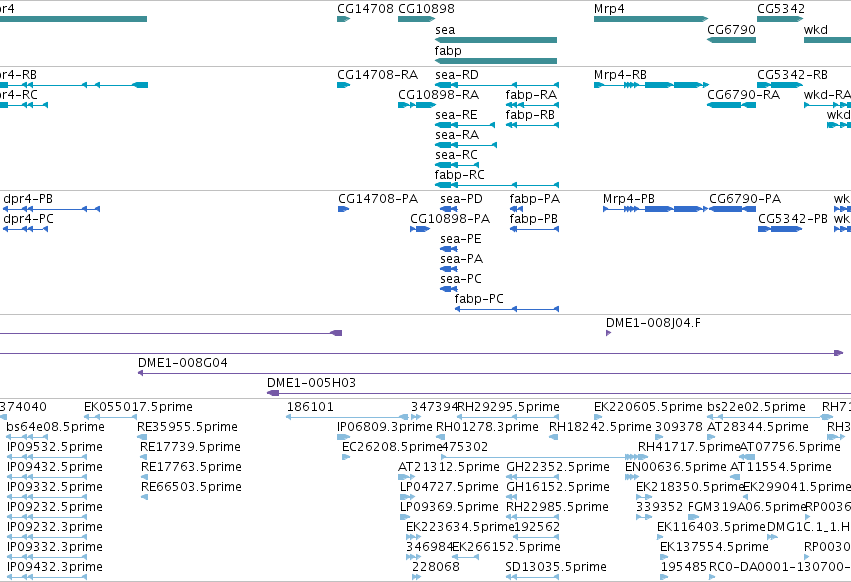The height and width of the screenshot is (582, 851).
Task: Select the dpr4-PC protein label
Action: click(28, 219)
